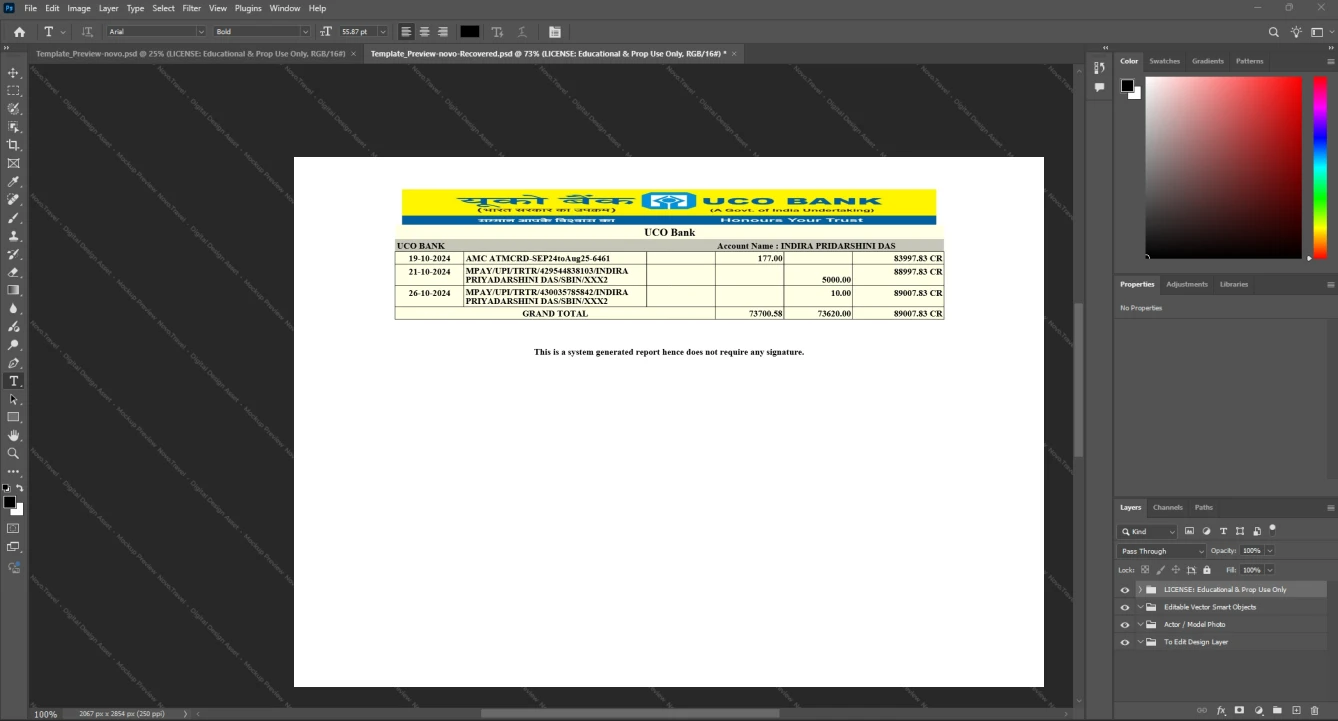Select the Eraser tool
Viewport: 1338px width, 721px height.
13,272
